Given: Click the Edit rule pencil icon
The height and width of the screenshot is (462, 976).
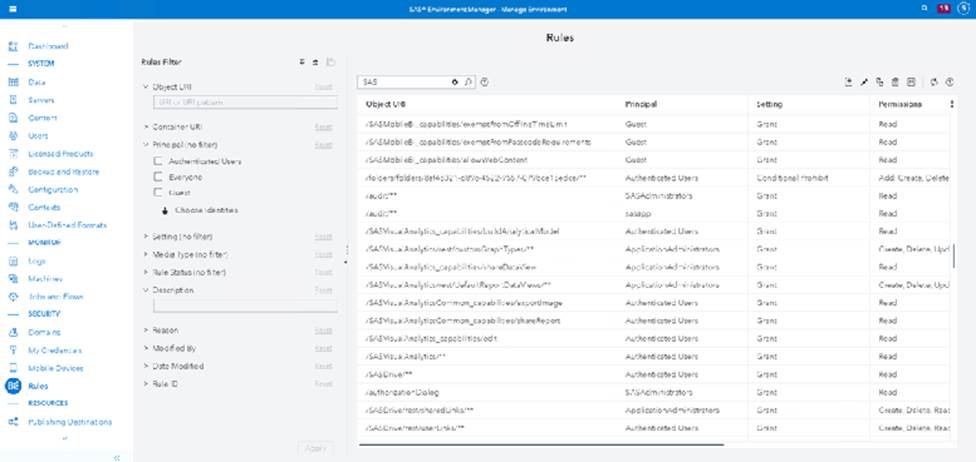Looking at the screenshot, I should point(864,82).
